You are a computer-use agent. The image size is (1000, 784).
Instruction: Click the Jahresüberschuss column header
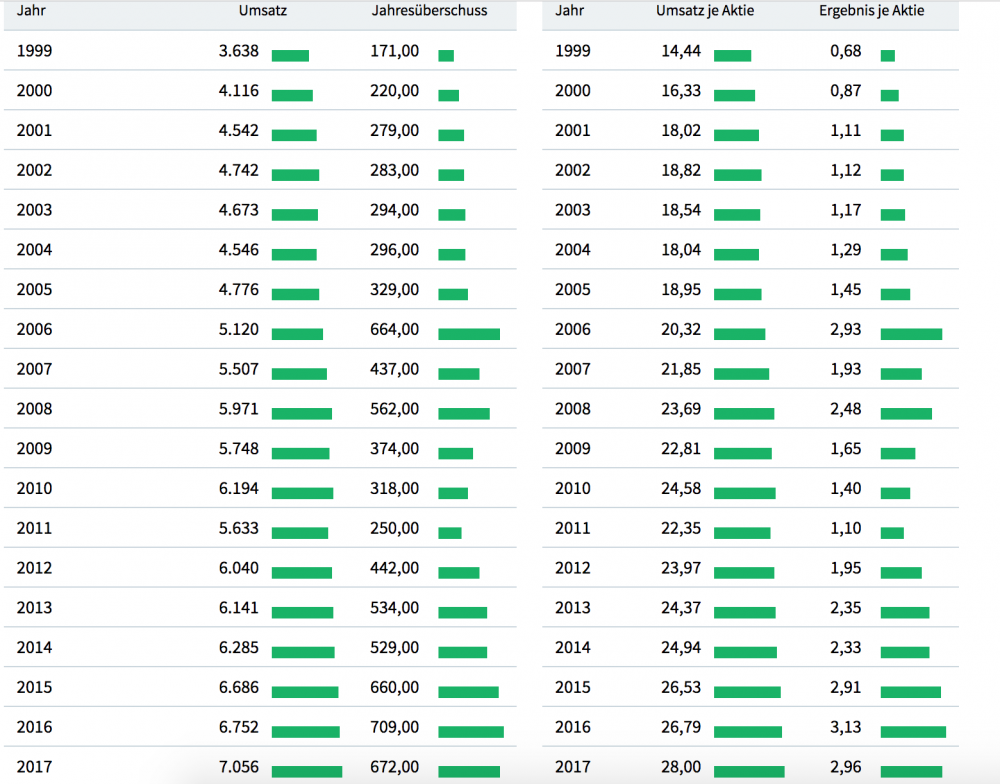tap(429, 10)
